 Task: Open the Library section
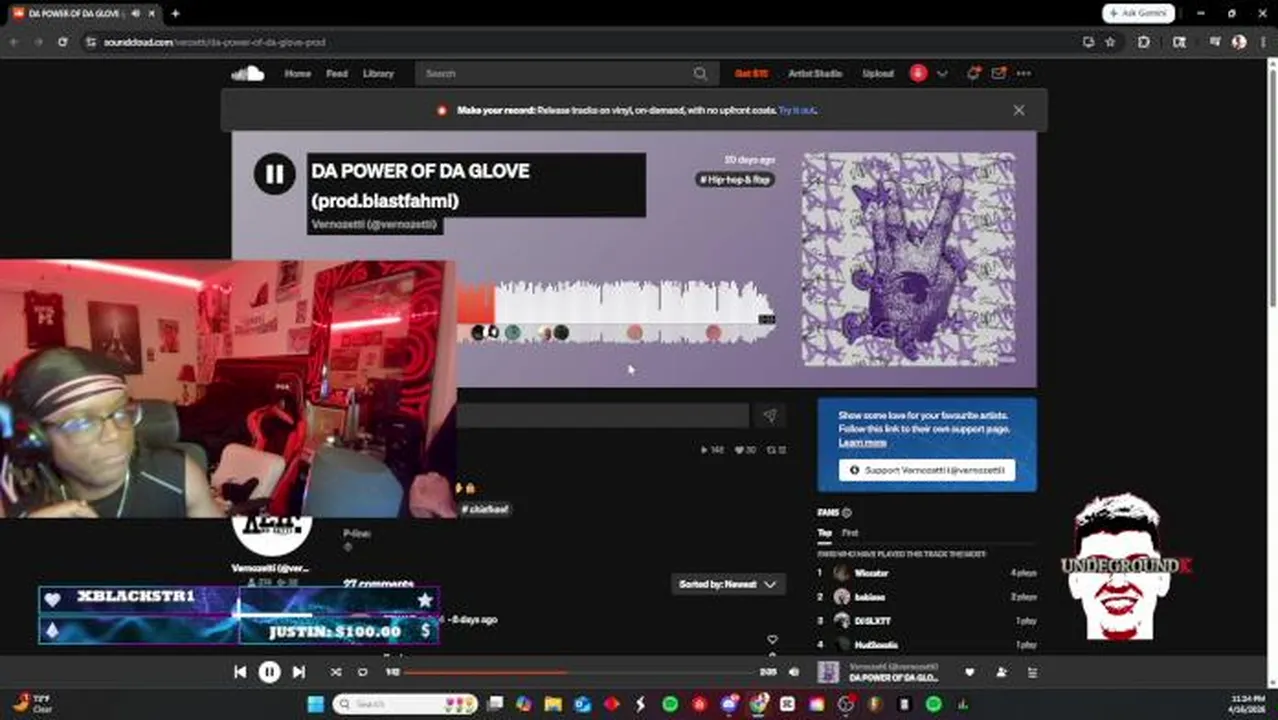tap(378, 73)
